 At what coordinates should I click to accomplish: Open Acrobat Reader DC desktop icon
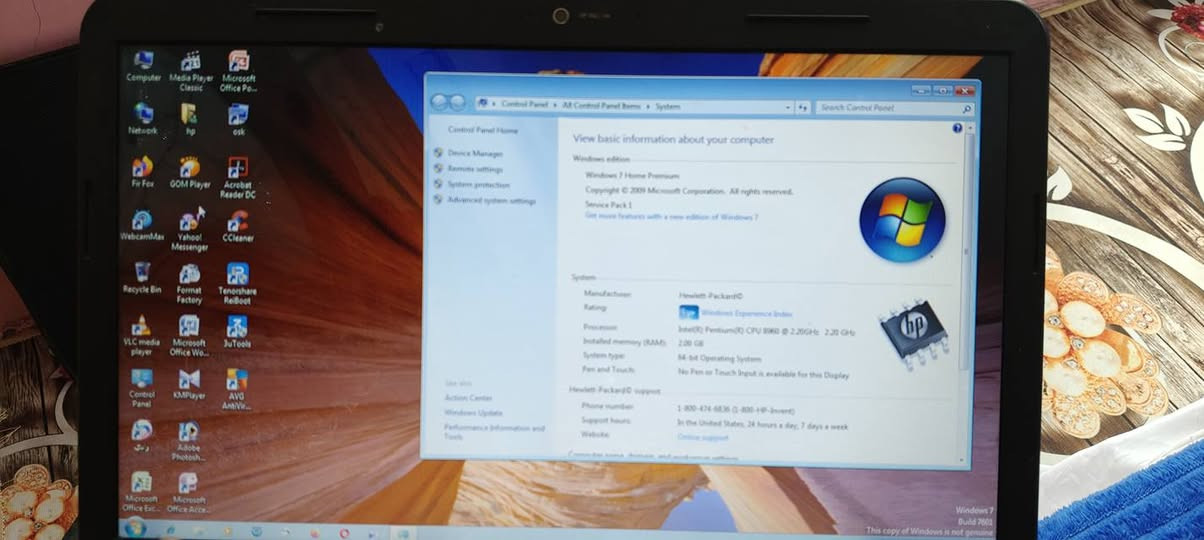[238, 176]
